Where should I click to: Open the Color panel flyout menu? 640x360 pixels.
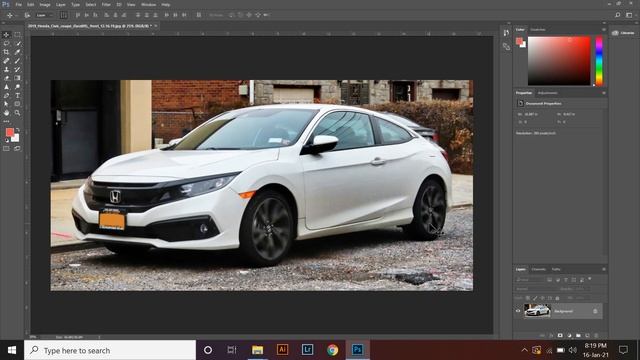pyautogui.click(x=604, y=29)
